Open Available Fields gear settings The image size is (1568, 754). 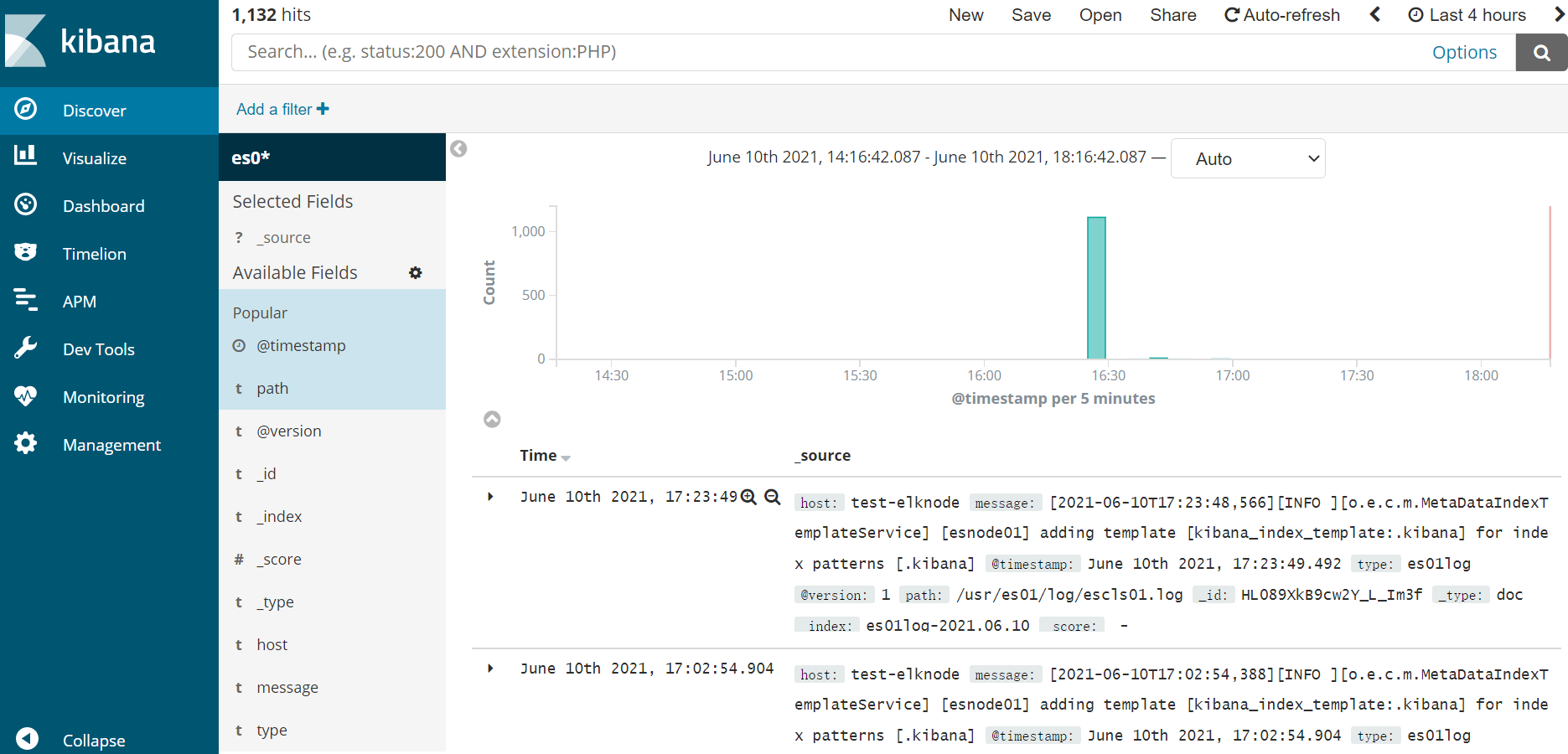tap(416, 272)
